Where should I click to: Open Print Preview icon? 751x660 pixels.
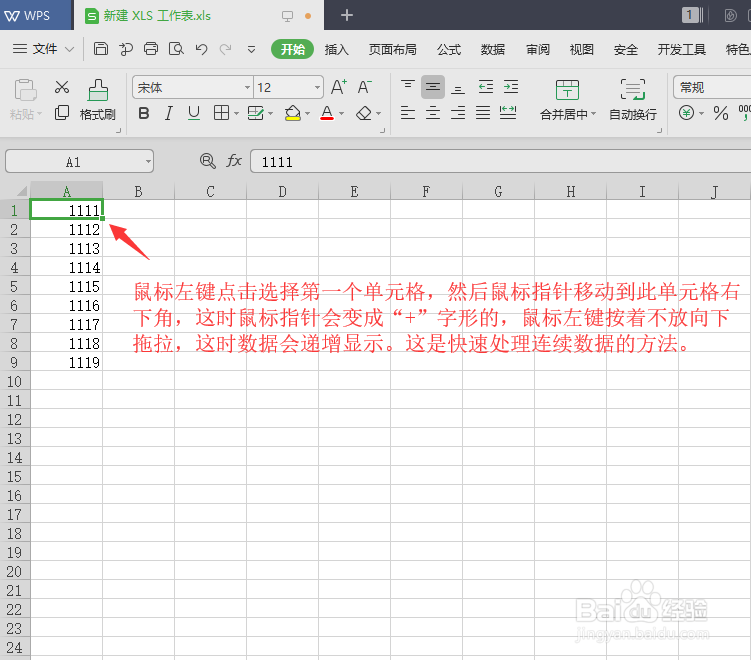pos(176,49)
